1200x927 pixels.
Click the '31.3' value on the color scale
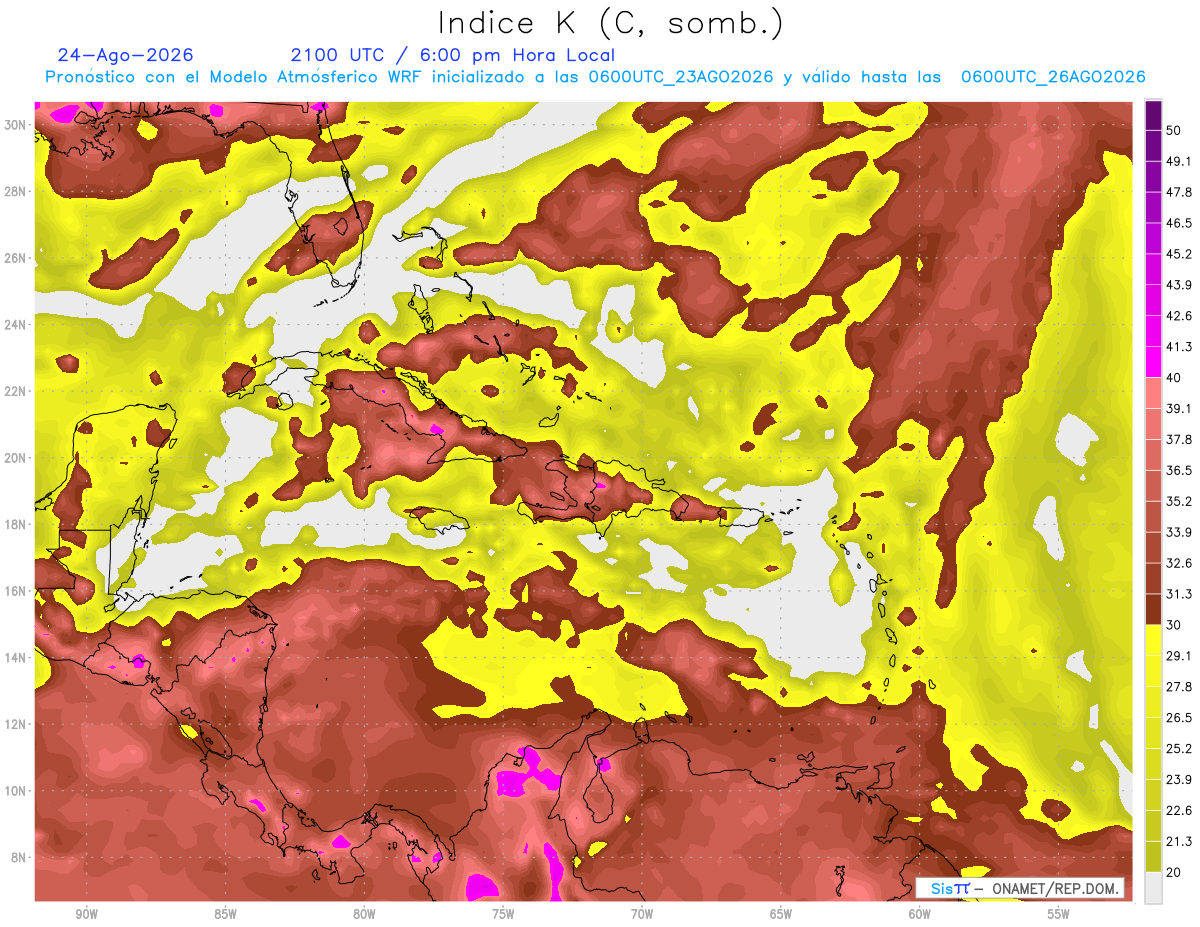1180,594
